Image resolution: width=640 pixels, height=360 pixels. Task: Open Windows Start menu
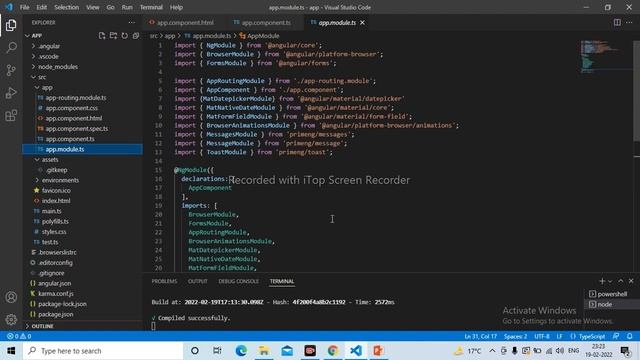pyautogui.click(x=11, y=351)
